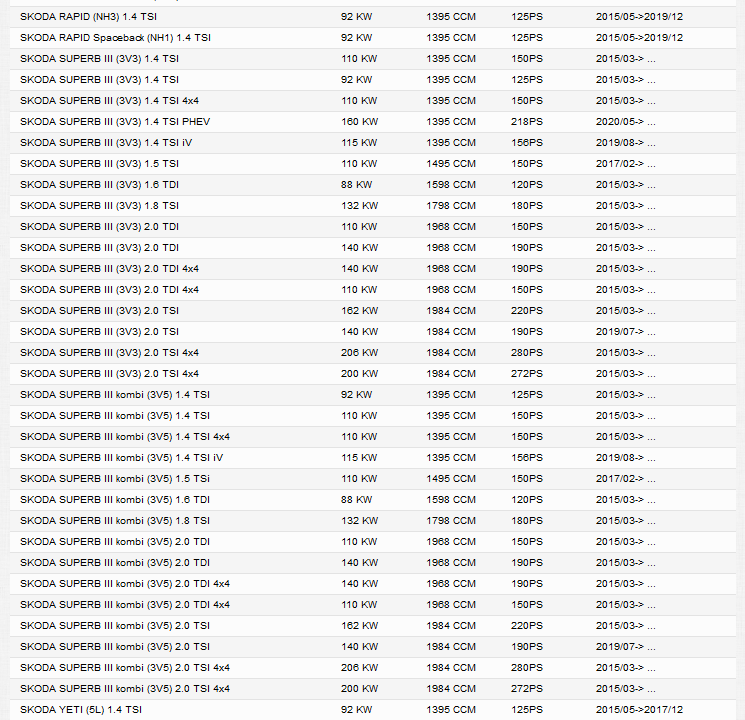Click 125PS in the RAPID Spaceback row
The width and height of the screenshot is (745, 720).
pyautogui.click(x=527, y=38)
